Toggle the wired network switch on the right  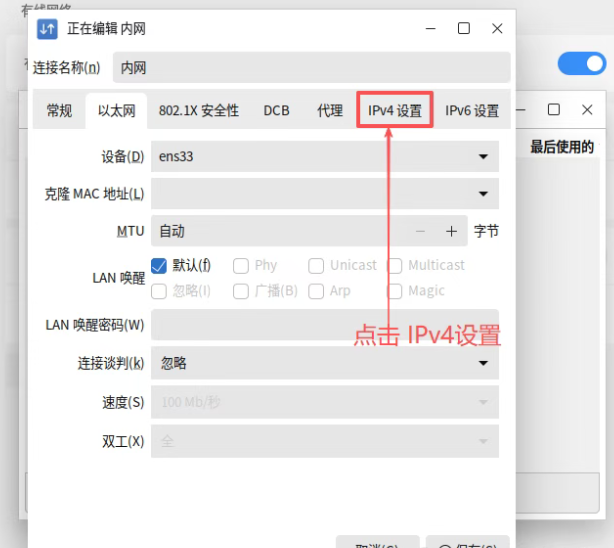tap(581, 64)
